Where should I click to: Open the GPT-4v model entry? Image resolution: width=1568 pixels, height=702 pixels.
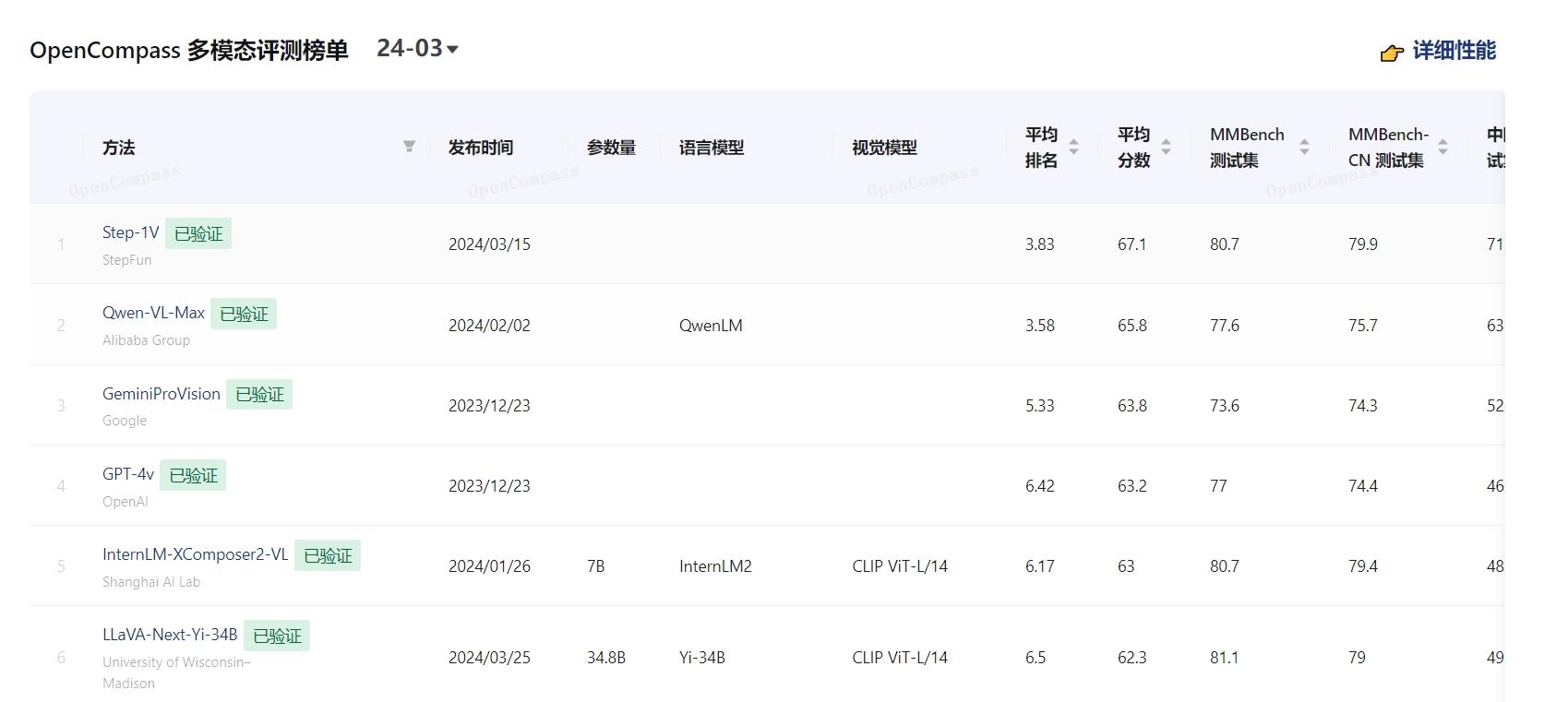(x=127, y=474)
